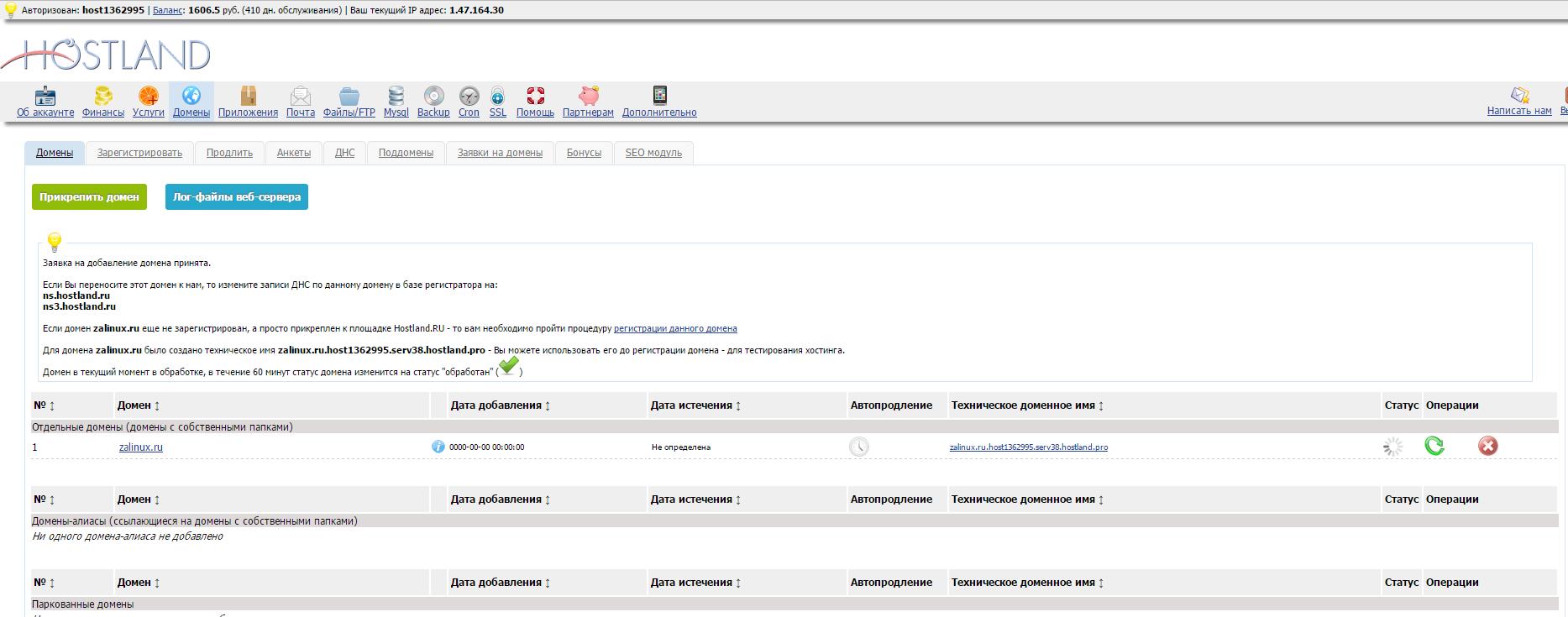The image size is (1568, 617).
Task: Open the Mysql database section
Action: click(396, 102)
